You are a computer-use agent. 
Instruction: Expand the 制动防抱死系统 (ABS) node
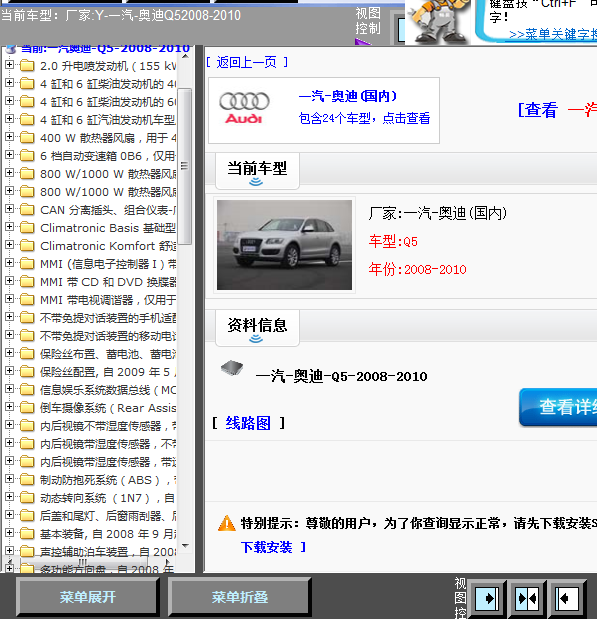(x=9, y=479)
